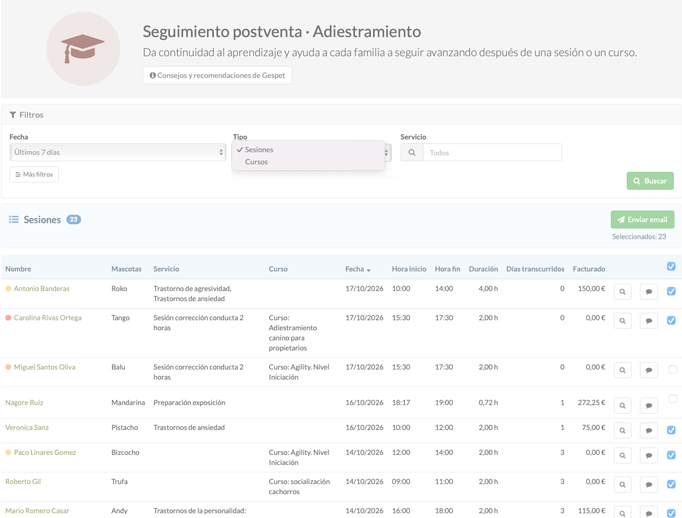The height and width of the screenshot is (518, 682).
Task: Click the Hora inicio column header
Action: [x=409, y=269]
